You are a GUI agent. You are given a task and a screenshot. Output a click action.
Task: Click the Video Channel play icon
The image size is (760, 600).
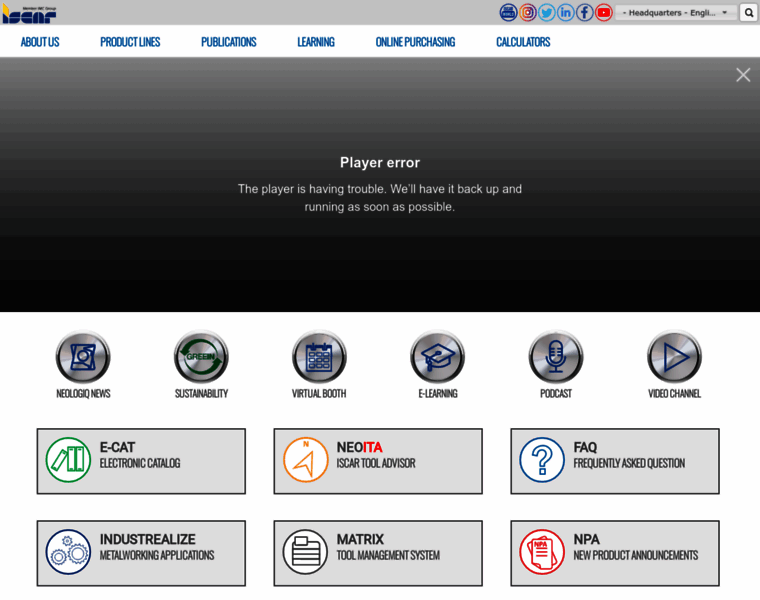tap(674, 357)
